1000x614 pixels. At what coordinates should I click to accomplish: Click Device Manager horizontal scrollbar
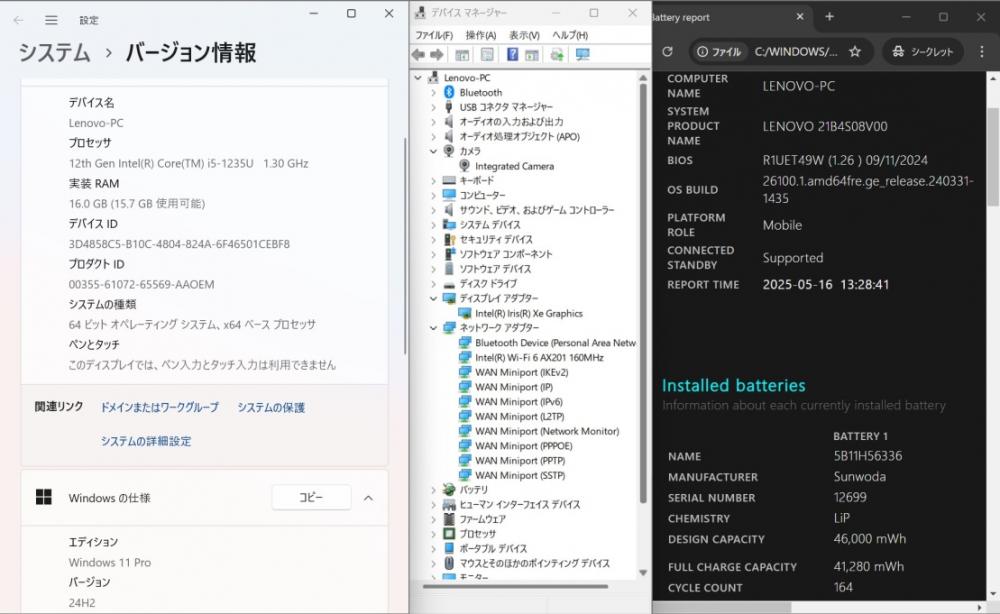coord(515,587)
